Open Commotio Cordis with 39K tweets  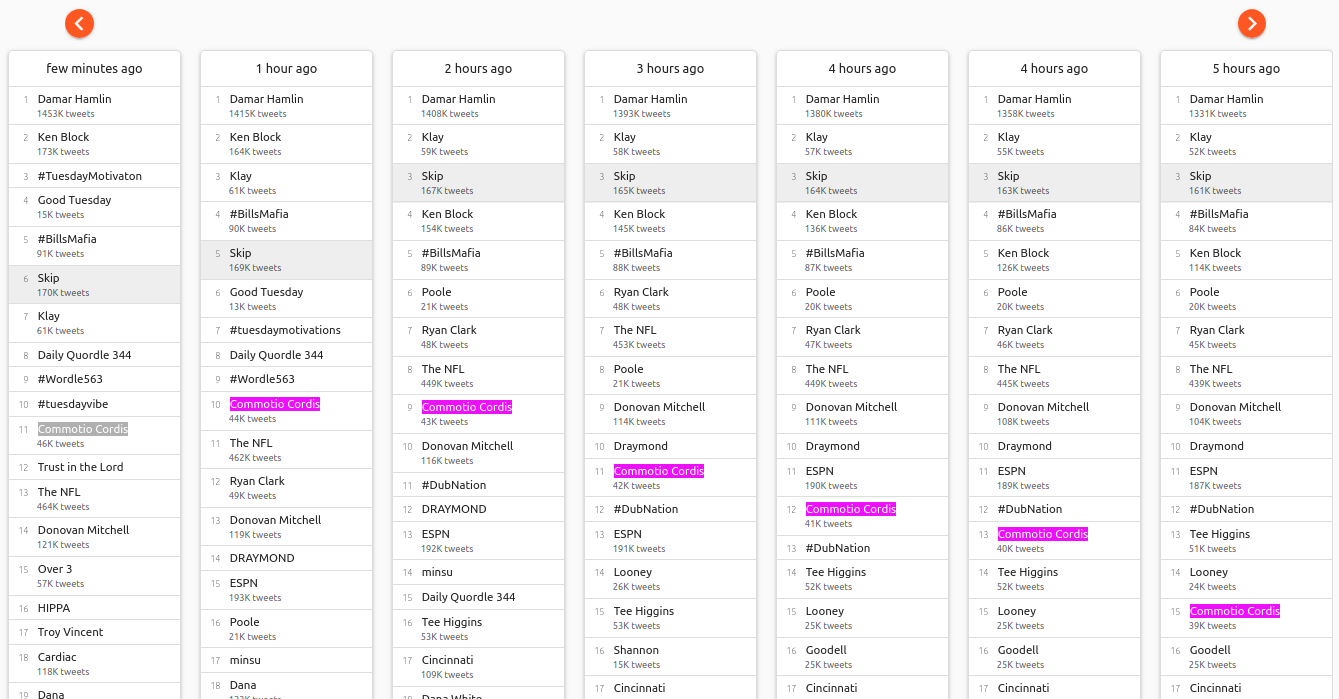(x=1247, y=618)
